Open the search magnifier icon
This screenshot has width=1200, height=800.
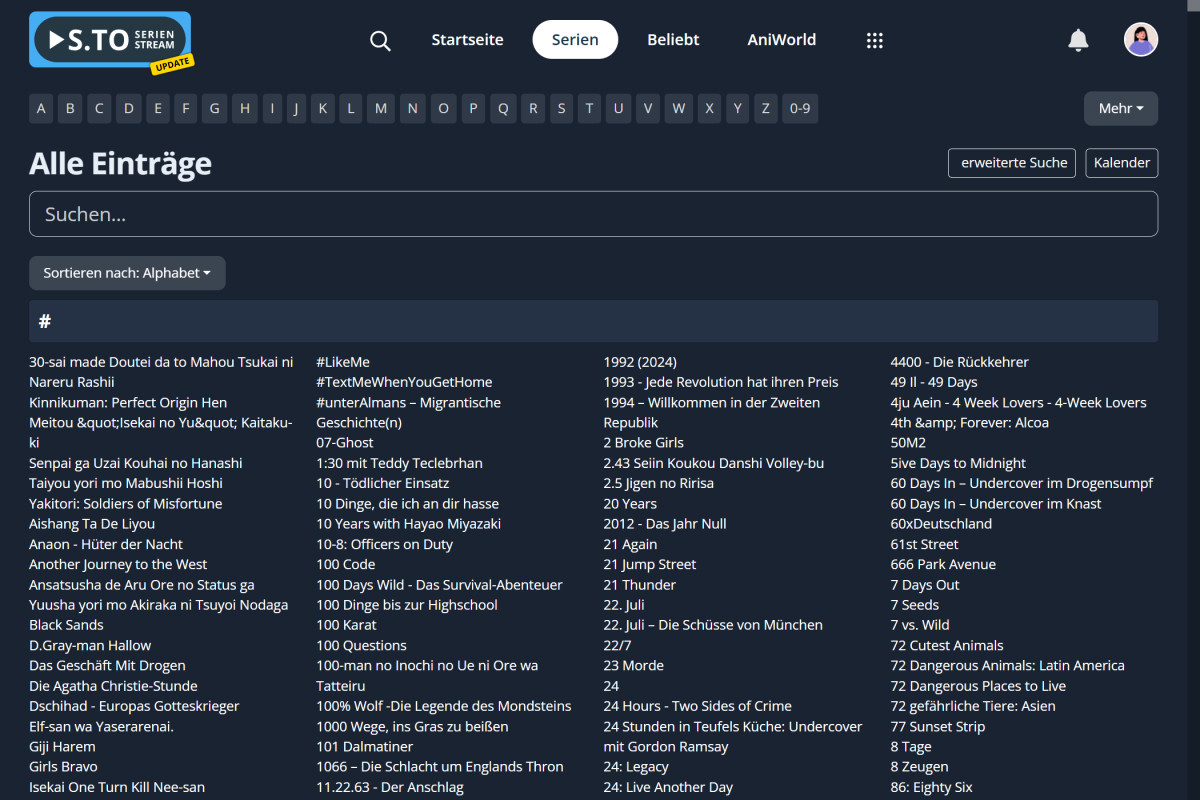380,40
